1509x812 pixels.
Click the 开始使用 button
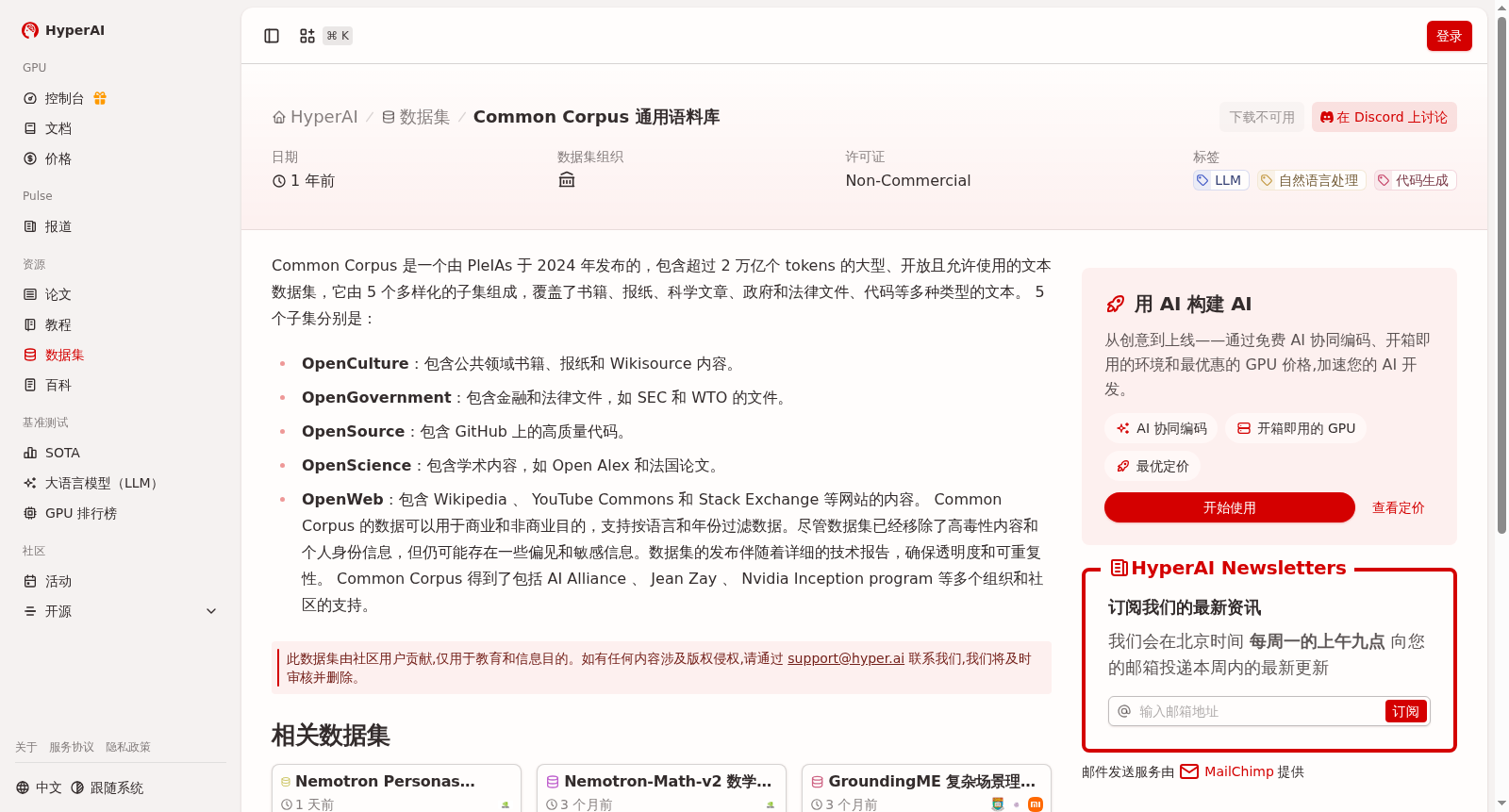pyautogui.click(x=1230, y=507)
